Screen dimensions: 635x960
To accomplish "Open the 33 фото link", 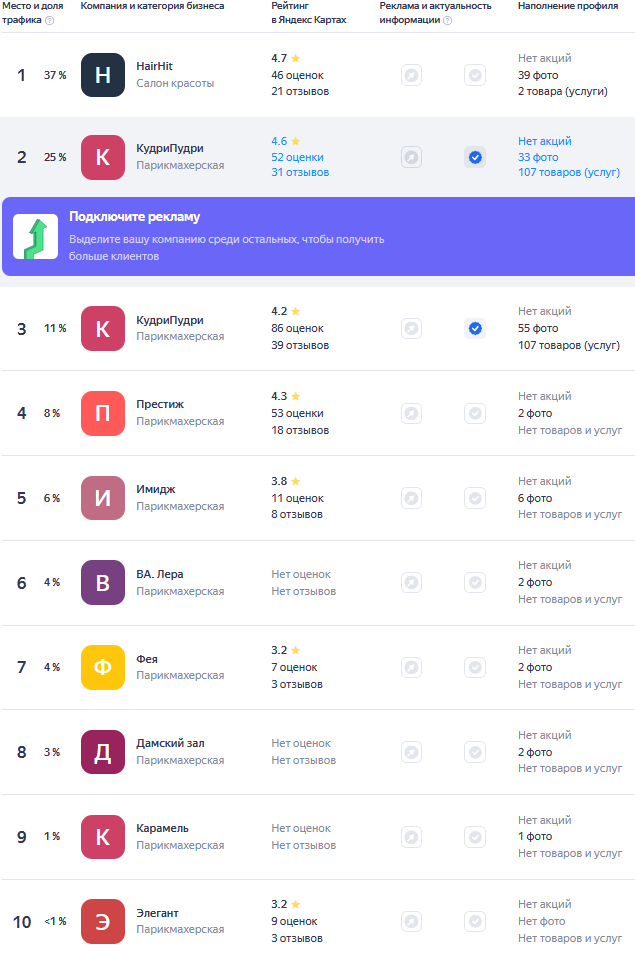I will 538,157.
